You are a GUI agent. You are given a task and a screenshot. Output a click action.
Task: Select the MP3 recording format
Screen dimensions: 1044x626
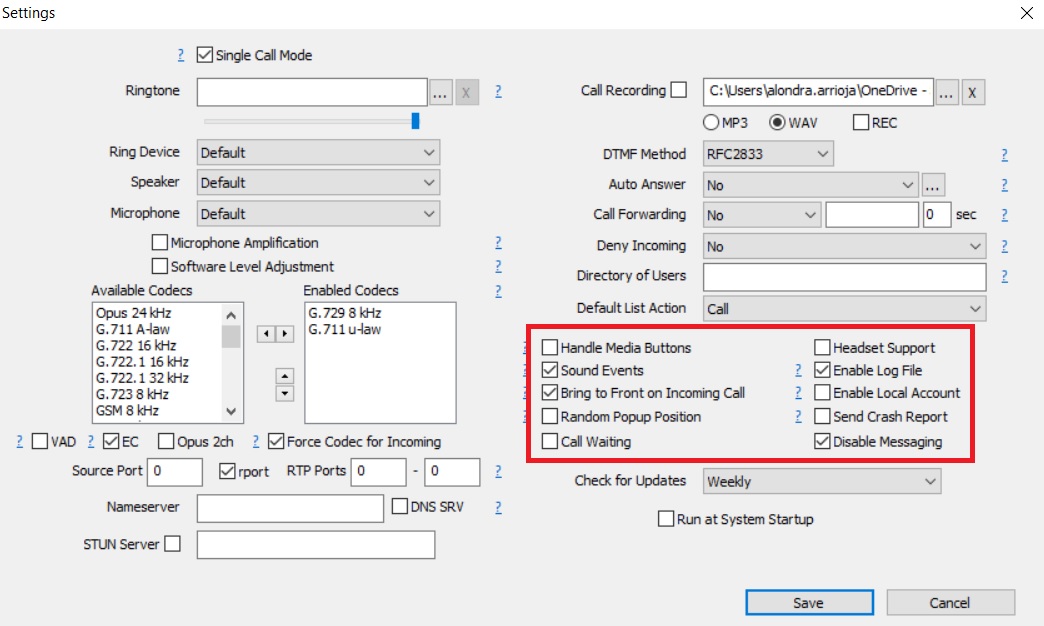click(x=711, y=123)
